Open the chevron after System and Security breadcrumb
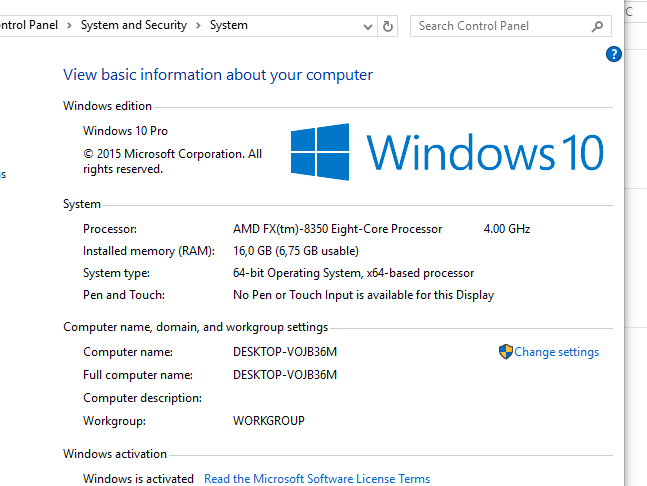This screenshot has height=486, width=647. tap(198, 26)
